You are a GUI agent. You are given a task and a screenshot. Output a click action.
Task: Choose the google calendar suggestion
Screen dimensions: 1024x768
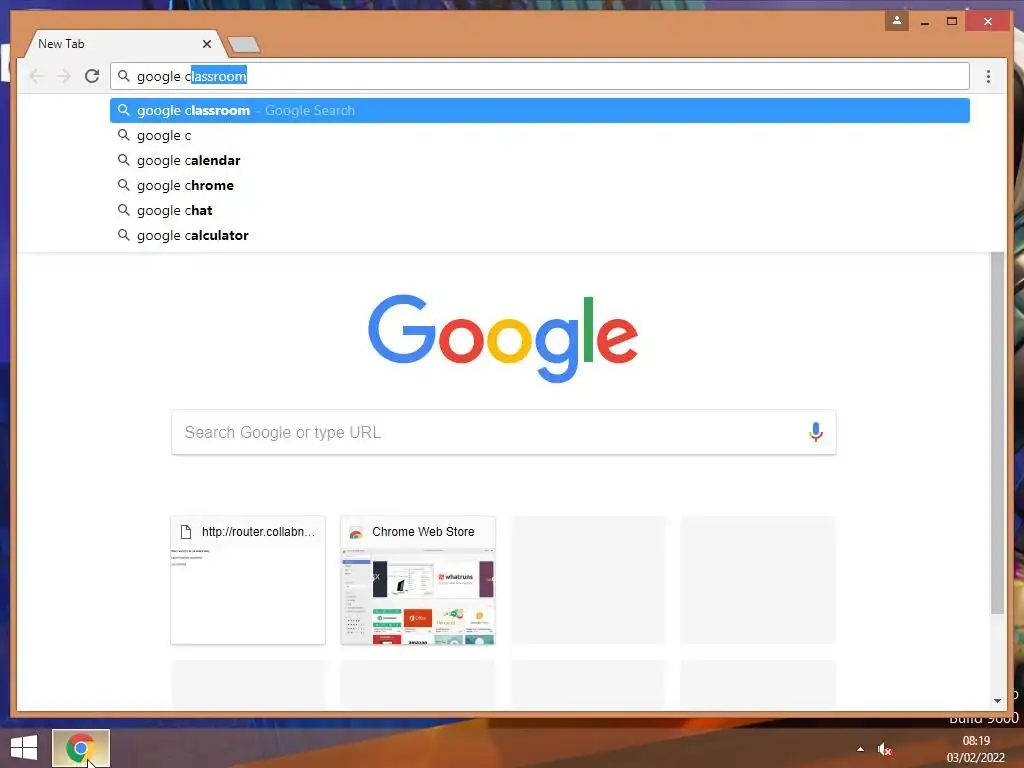point(539,160)
